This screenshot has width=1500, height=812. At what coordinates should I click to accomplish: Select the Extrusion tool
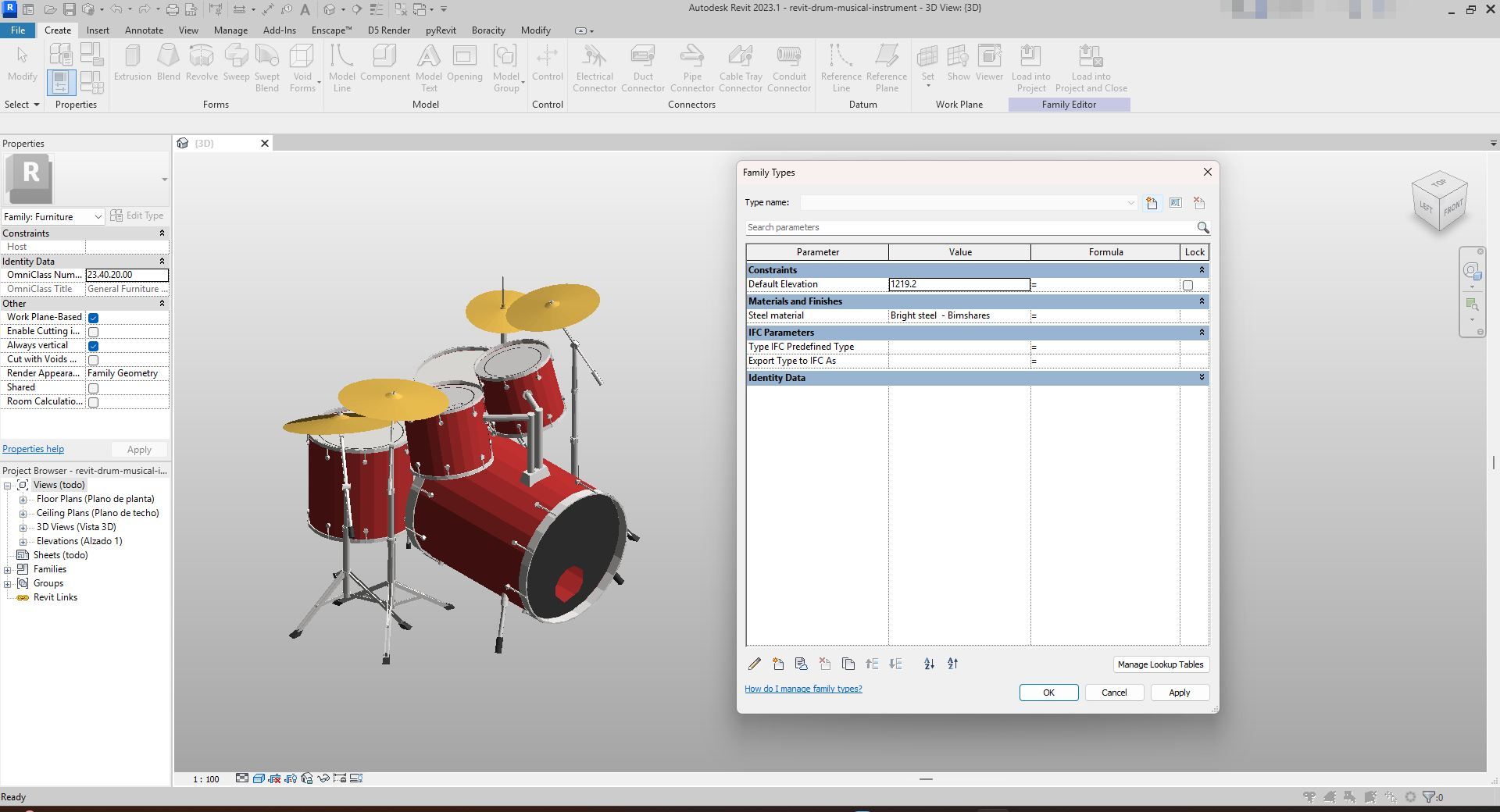133,62
